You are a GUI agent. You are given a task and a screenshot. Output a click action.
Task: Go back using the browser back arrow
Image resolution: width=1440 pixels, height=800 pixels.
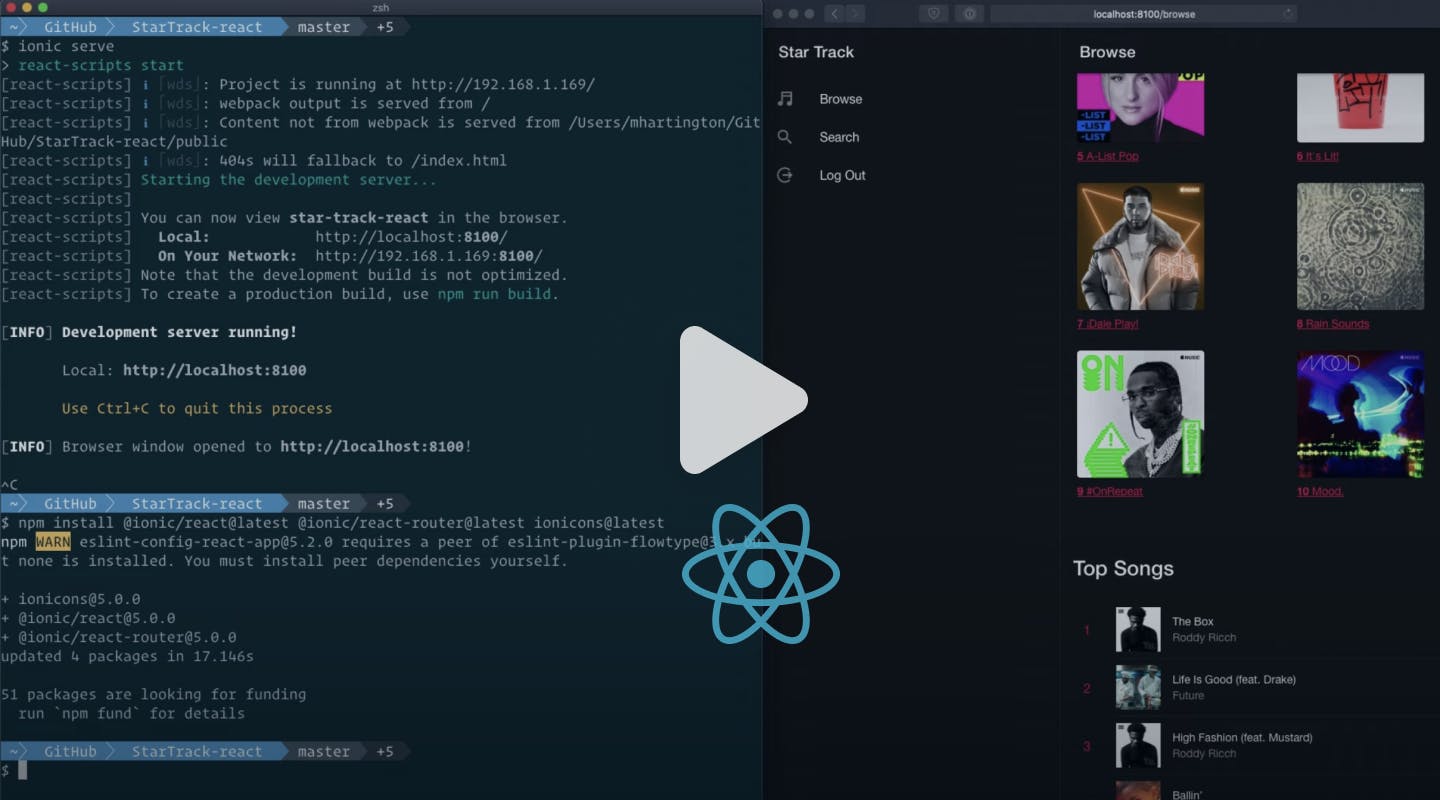(834, 14)
